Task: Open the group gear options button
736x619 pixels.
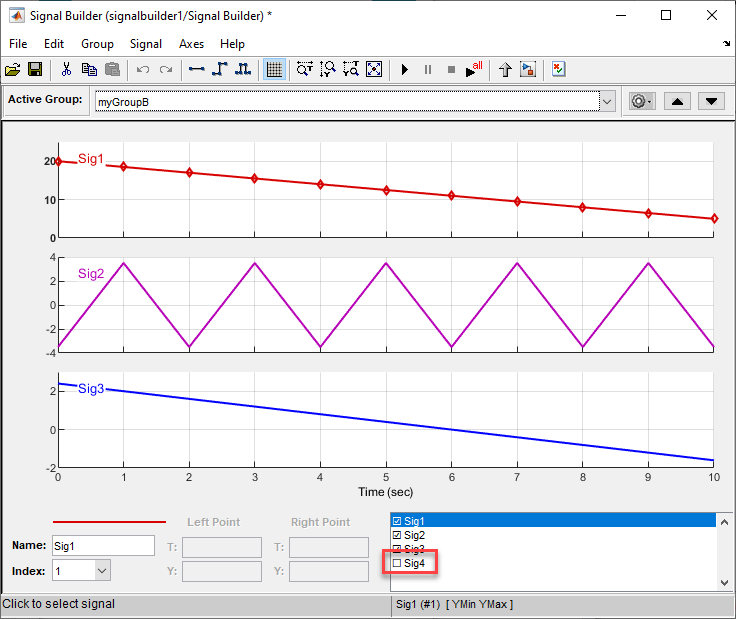Action: 642,101
